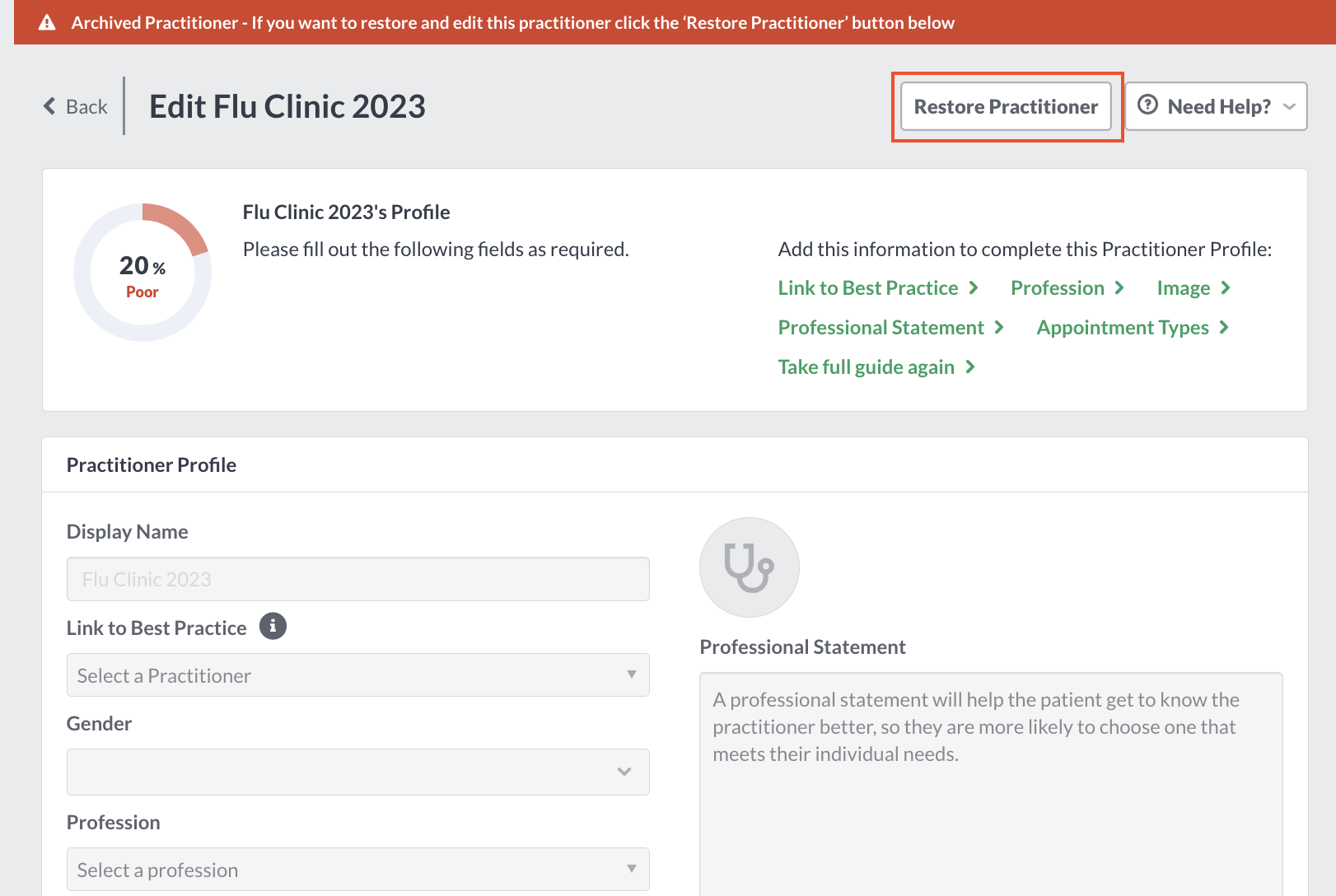Click the warning triangle icon in banner

47,22
